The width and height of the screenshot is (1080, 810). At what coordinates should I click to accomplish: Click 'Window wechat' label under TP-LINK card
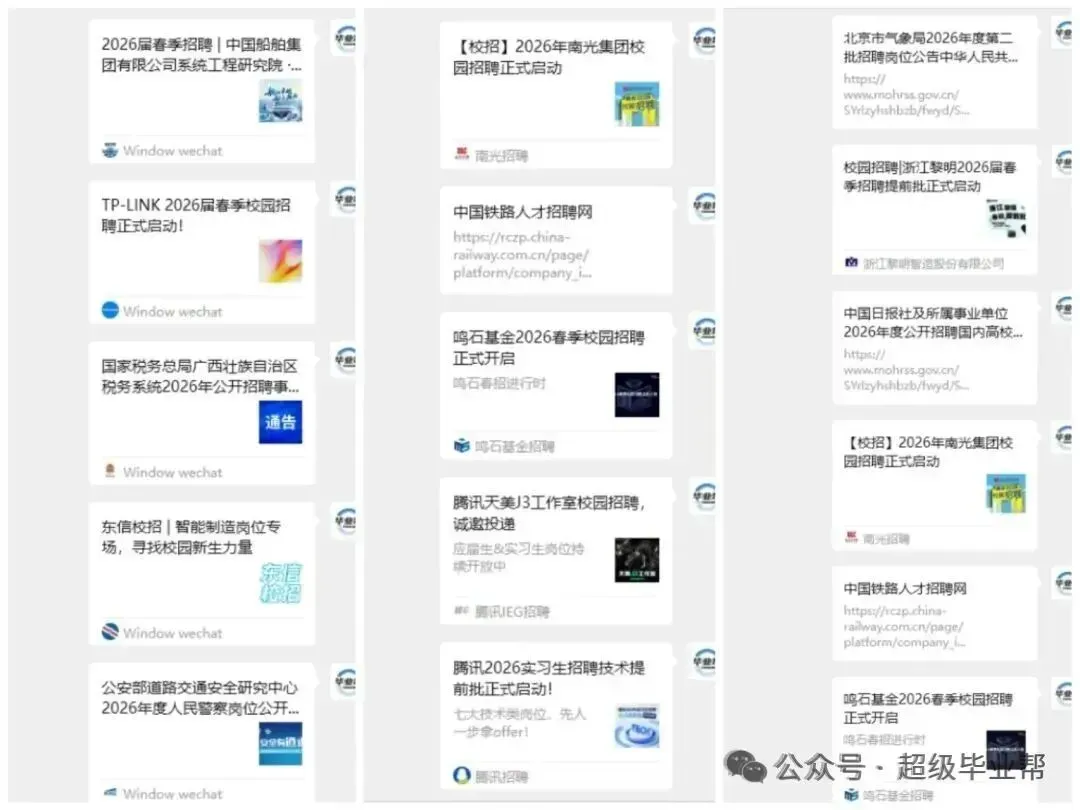coord(173,311)
